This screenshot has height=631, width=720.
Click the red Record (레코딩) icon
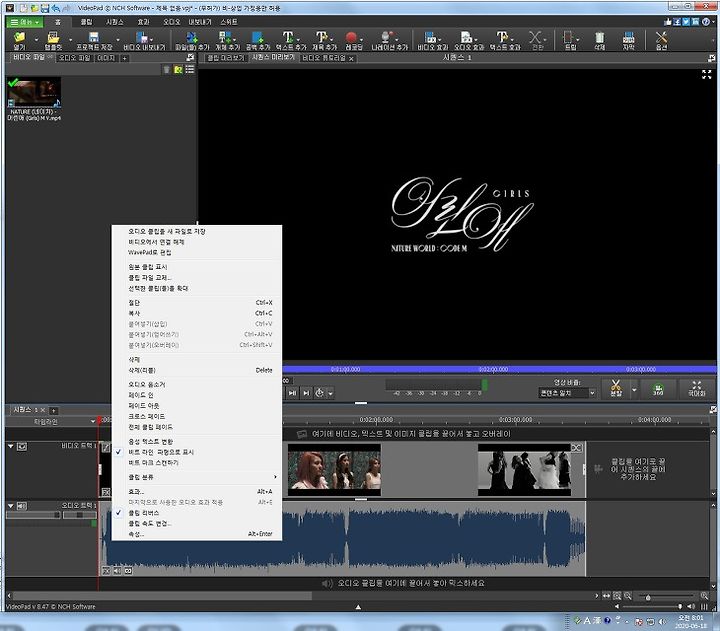point(351,37)
